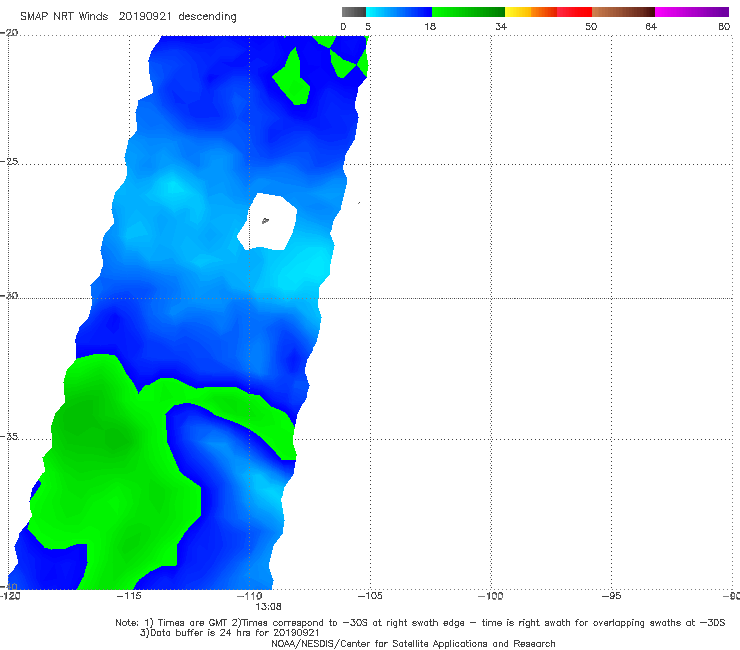Click the note '3)Data buffer is 24 hrs for 20190921'

229,633
